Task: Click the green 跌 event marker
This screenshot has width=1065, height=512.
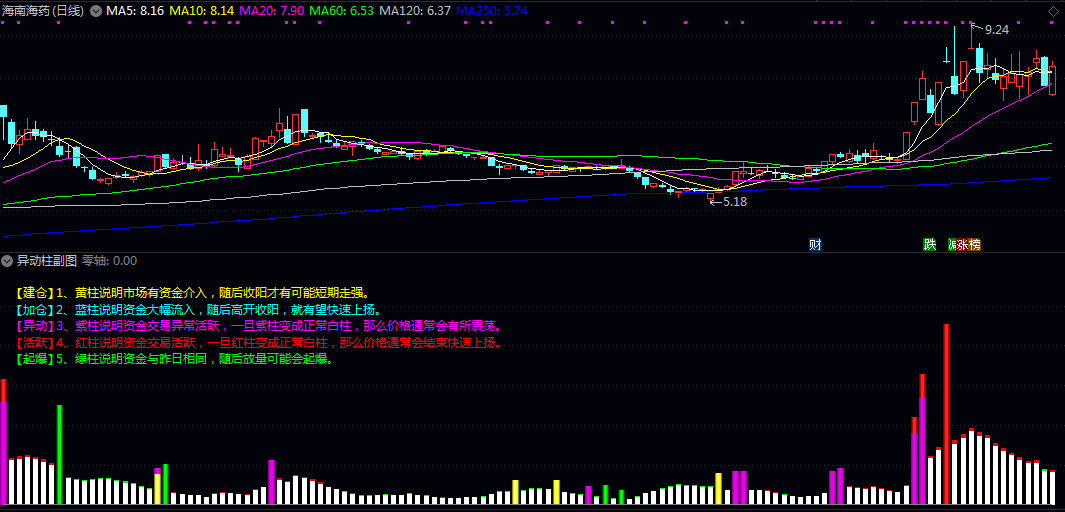Action: point(929,244)
